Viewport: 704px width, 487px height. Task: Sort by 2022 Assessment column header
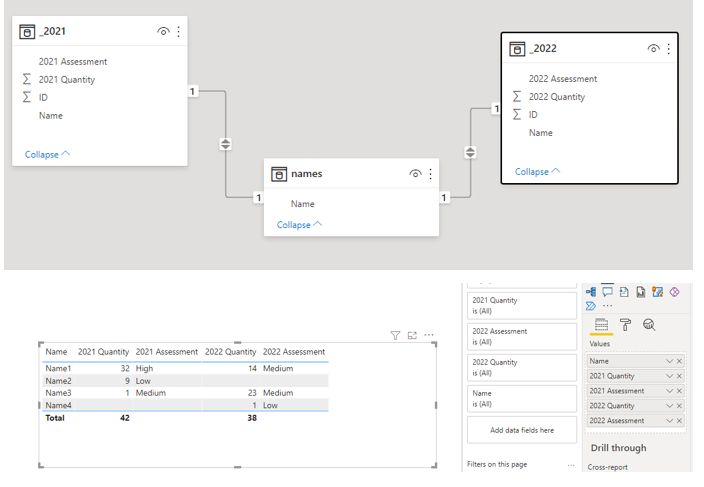click(294, 352)
